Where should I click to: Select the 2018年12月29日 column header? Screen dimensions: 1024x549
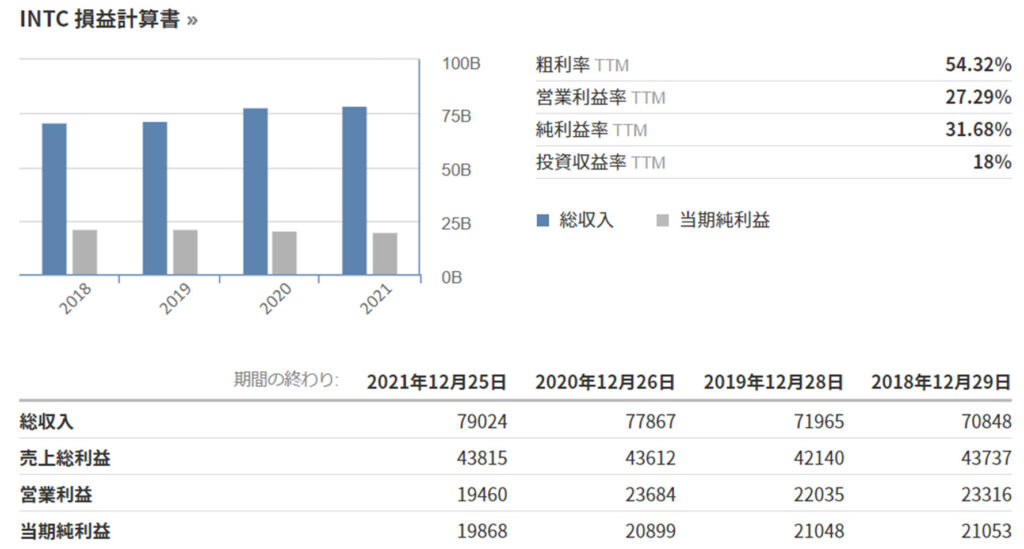pyautogui.click(x=941, y=382)
